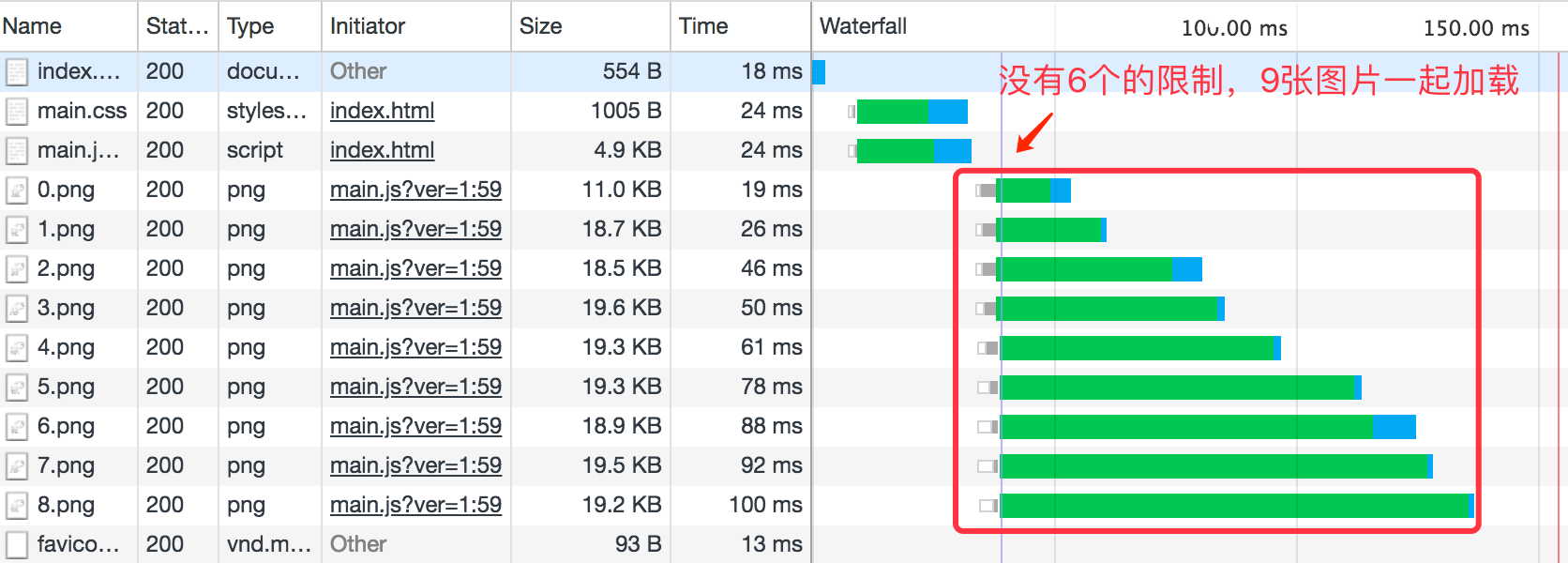Click the main.css file icon

click(x=16, y=112)
